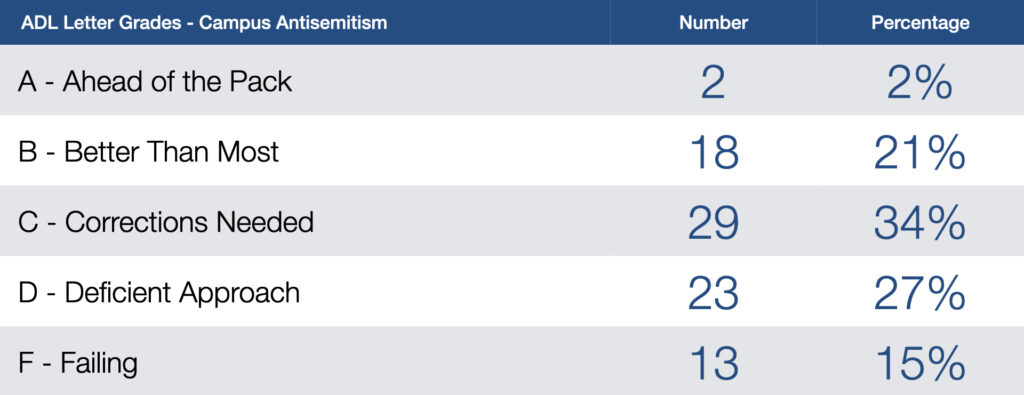1024x395 pixels.
Task: Click the 'ADL Letter Grades - Campus Antisemitism' header
Action: click(204, 23)
